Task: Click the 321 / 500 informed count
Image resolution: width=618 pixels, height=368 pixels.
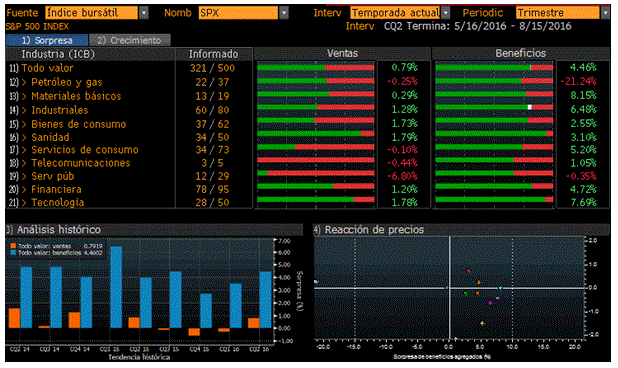Action: [212, 68]
